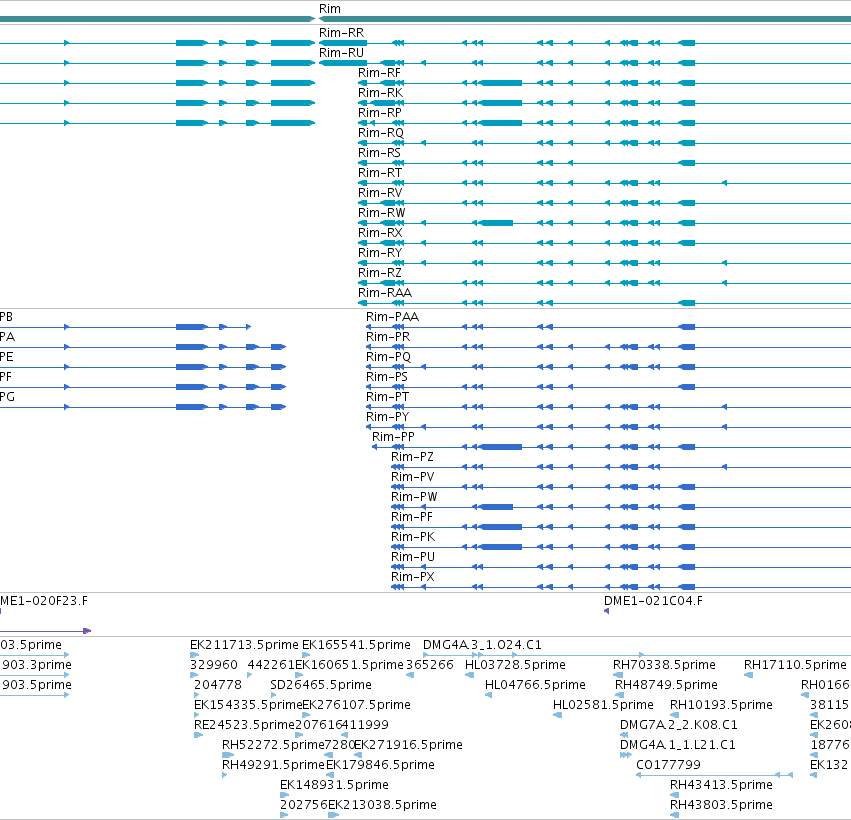851x820 pixels.
Task: Click the Rim-RF transcript name
Action: 379,73
